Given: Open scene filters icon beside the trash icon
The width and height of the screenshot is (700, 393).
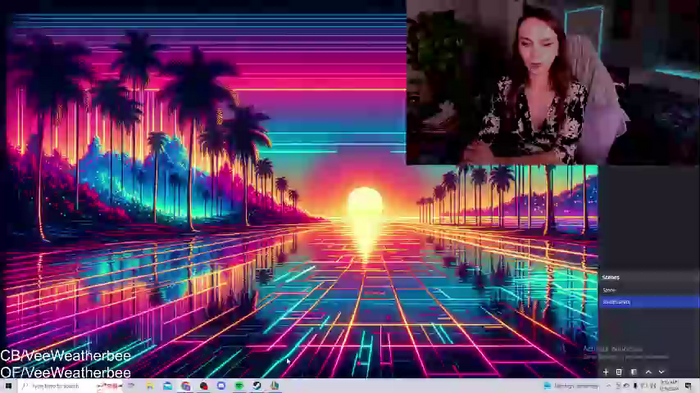Looking at the screenshot, I should point(633,372).
